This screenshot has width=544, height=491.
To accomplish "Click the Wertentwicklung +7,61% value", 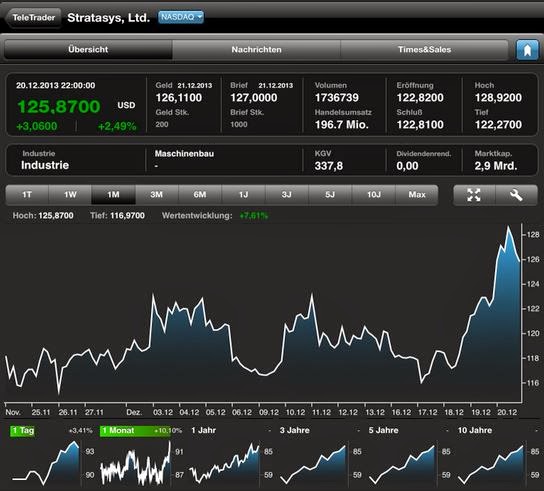I will click(x=254, y=216).
